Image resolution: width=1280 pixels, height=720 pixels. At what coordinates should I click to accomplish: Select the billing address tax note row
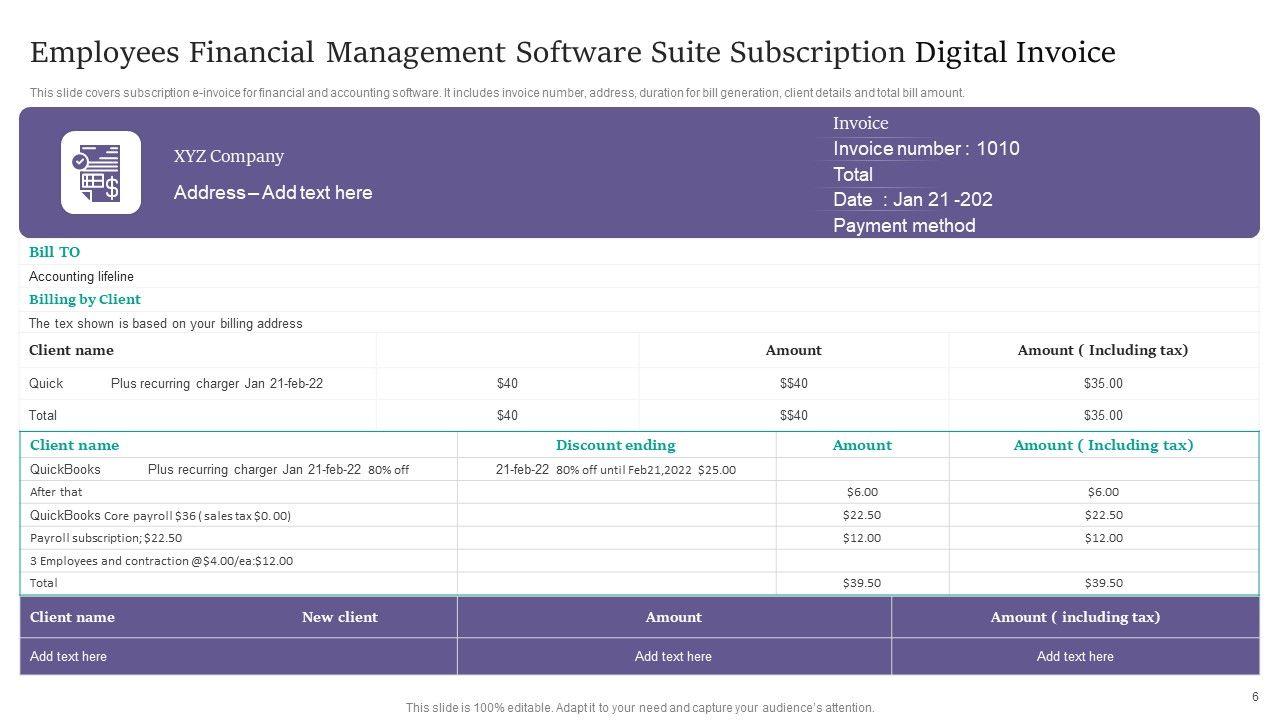point(166,324)
